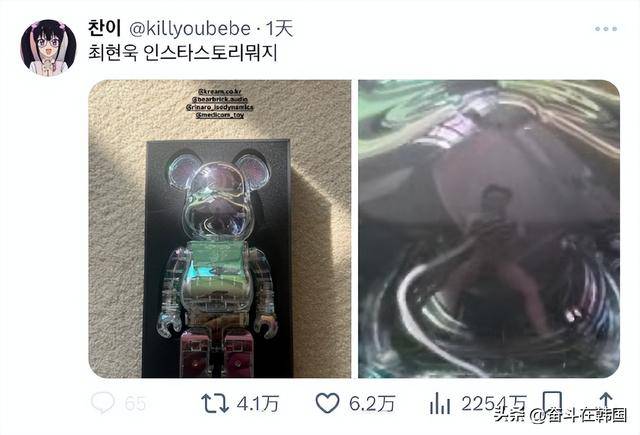Open the three-dot more options menu
The height and width of the screenshot is (435, 640).
[x=606, y=29]
